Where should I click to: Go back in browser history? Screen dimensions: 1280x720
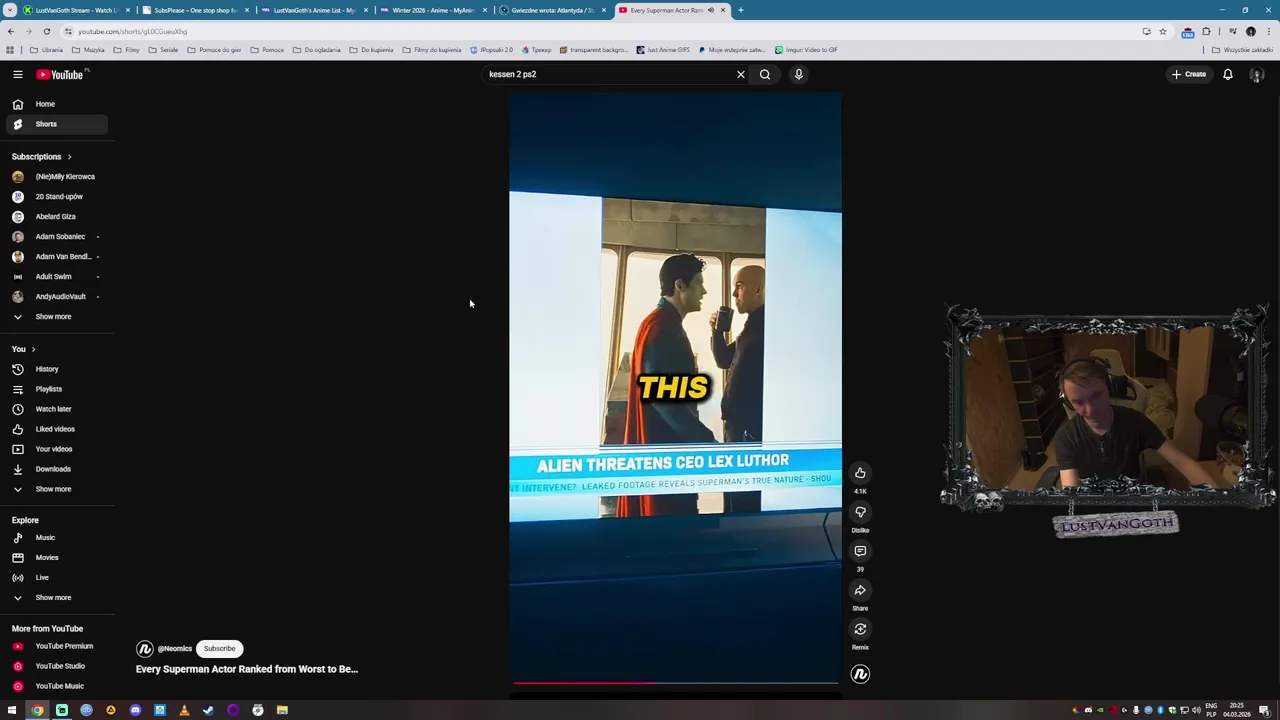[10, 31]
